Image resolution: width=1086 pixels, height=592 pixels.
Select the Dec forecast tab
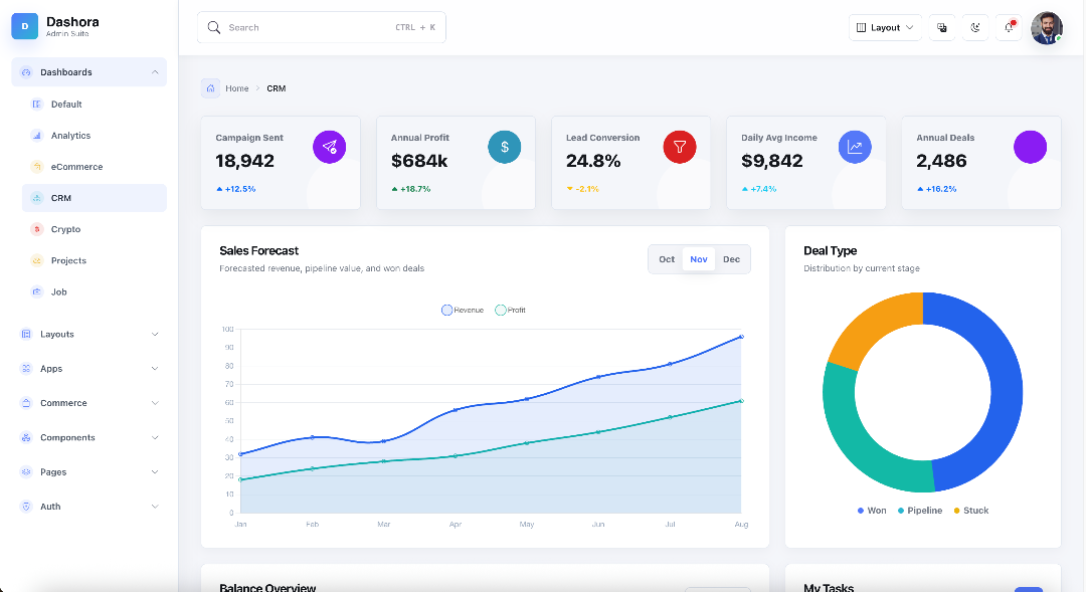tap(731, 259)
